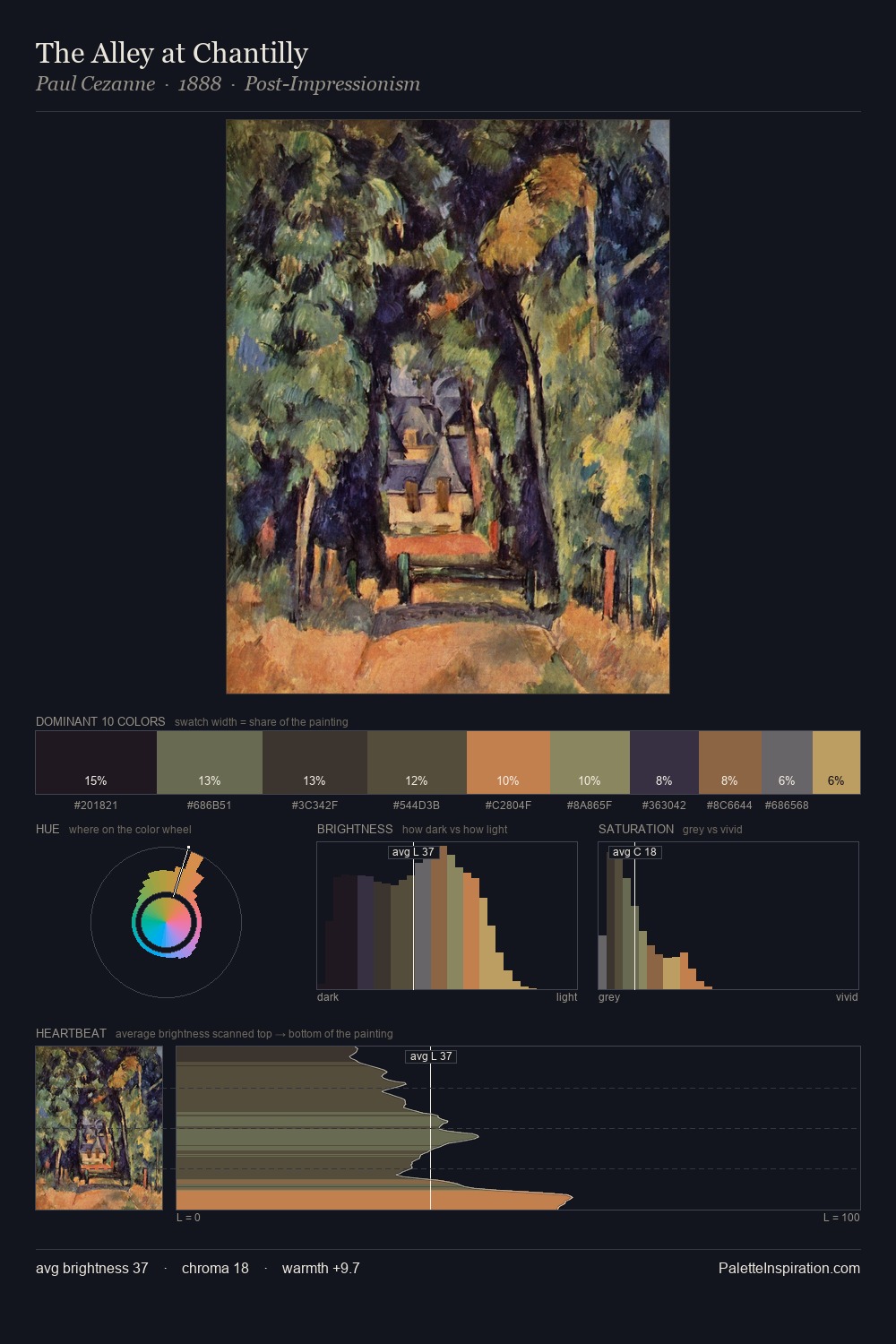Image resolution: width=896 pixels, height=1344 pixels.
Task: Click the #201821 dark swatch
Action: tap(96, 762)
